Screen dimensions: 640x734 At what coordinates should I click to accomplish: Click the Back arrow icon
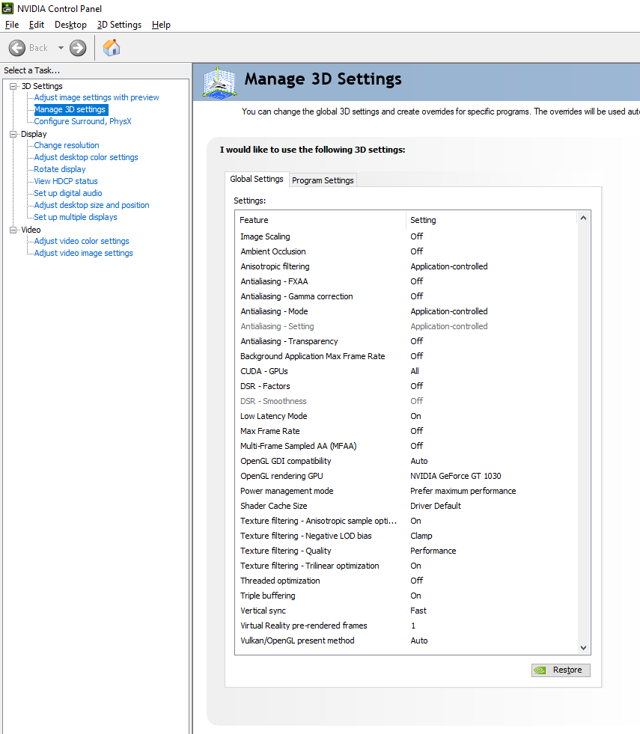coord(17,48)
